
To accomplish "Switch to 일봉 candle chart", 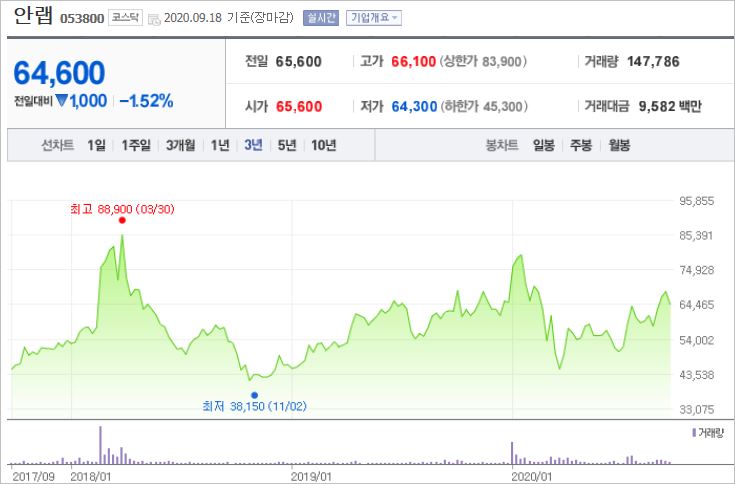I will point(544,145).
